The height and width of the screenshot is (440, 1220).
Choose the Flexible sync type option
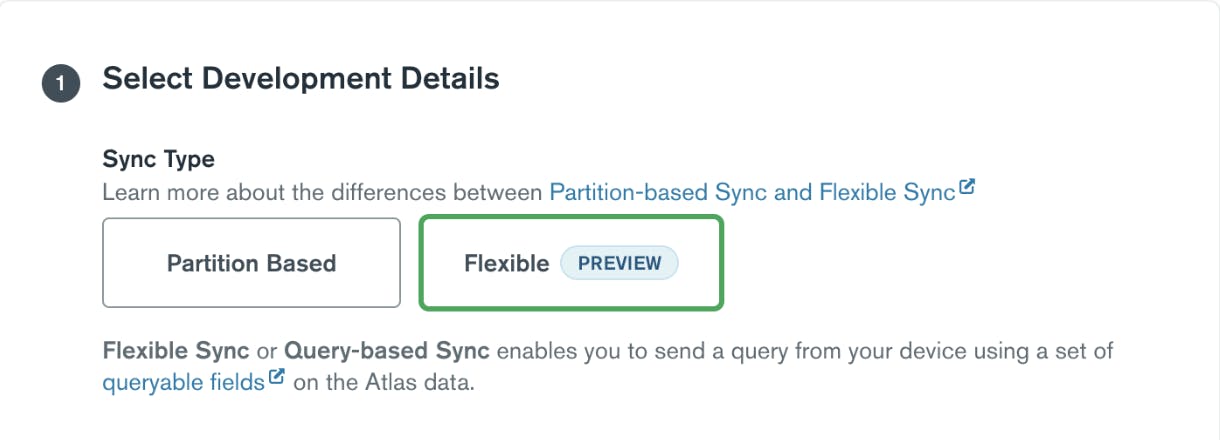[570, 263]
